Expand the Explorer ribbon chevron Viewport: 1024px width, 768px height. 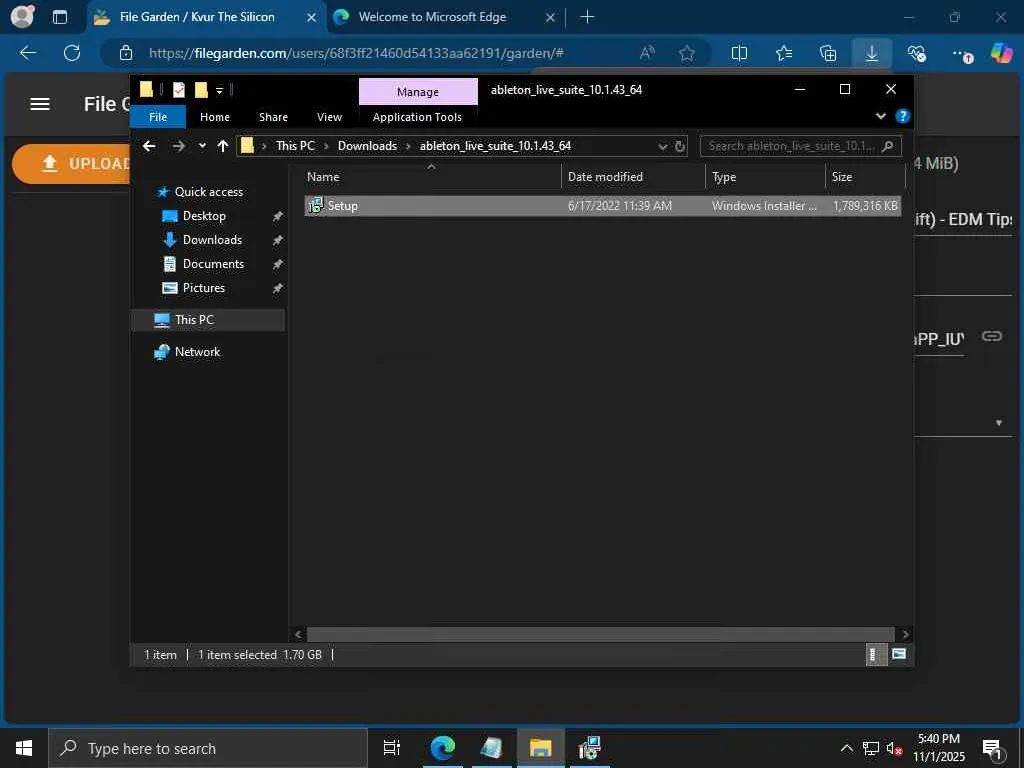(881, 116)
